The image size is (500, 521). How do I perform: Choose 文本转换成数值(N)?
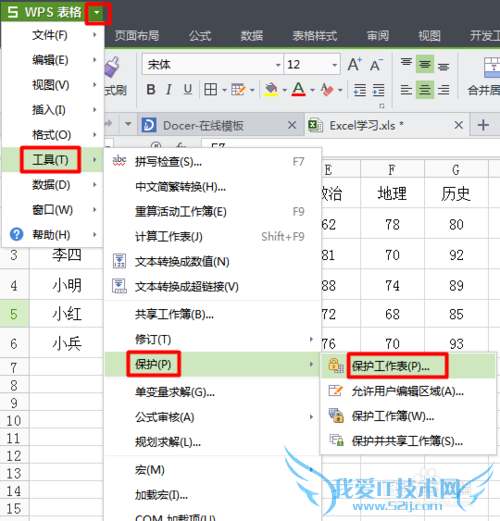click(213, 262)
